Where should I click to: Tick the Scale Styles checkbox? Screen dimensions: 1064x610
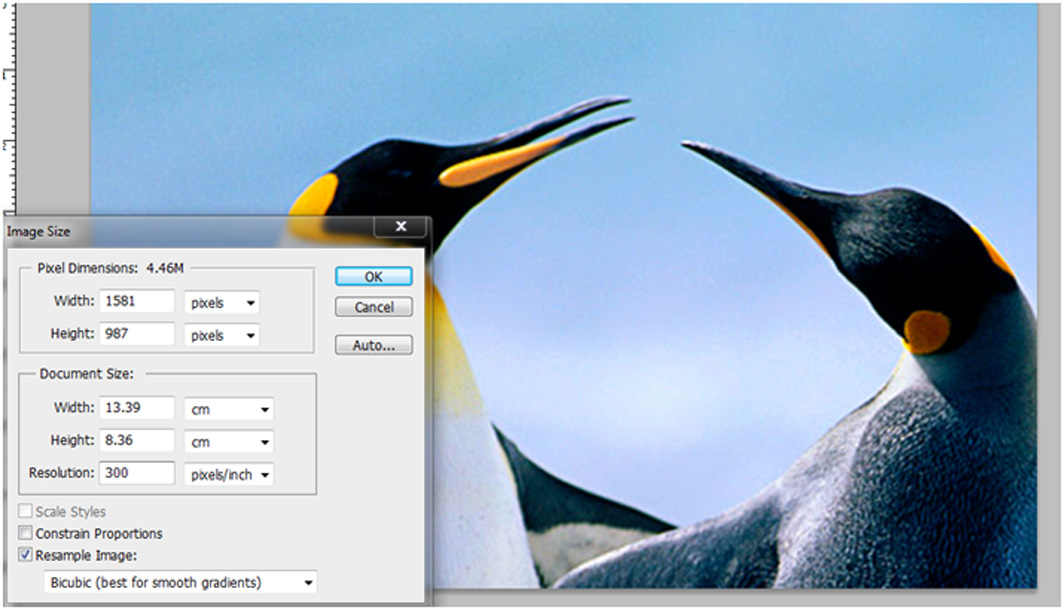[x=26, y=511]
